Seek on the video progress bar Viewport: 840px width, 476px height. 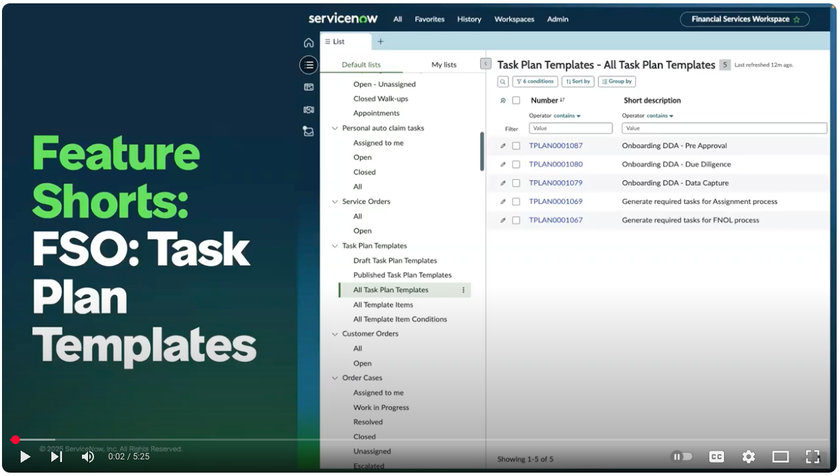pos(420,440)
